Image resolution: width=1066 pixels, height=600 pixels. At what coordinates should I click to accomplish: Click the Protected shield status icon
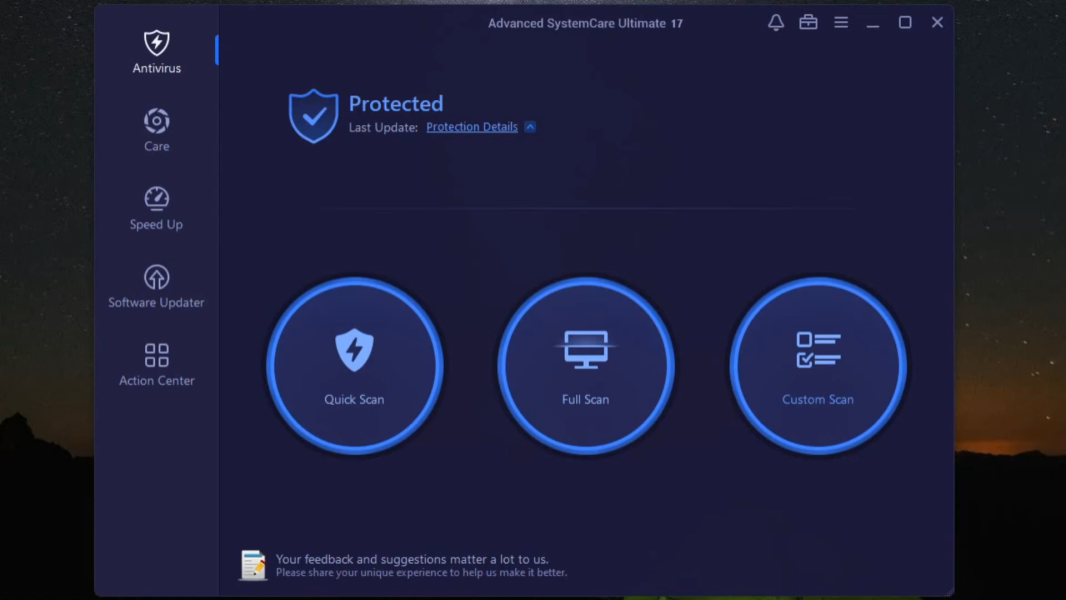313,116
